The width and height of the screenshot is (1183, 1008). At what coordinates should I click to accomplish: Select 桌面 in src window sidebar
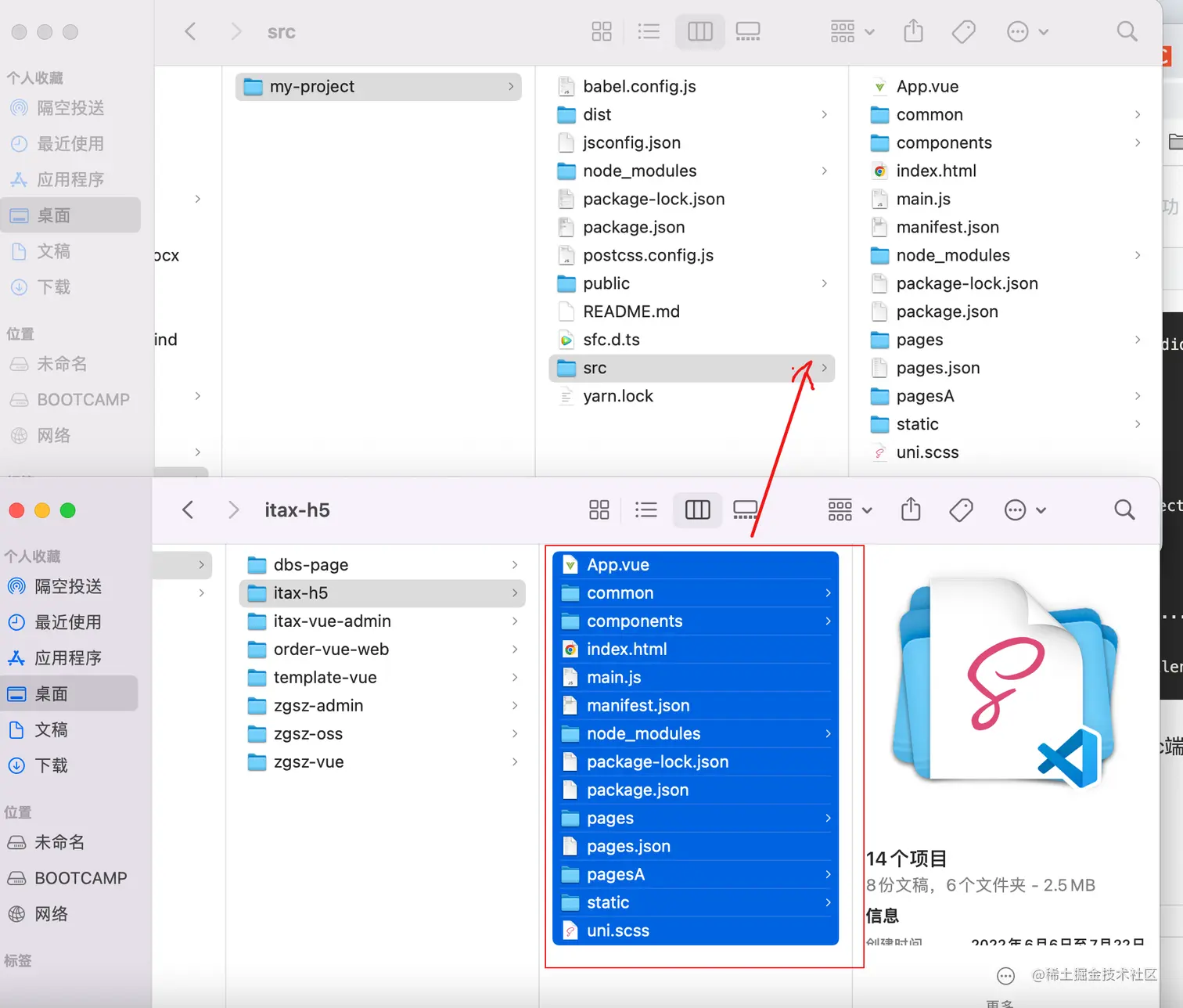click(70, 215)
